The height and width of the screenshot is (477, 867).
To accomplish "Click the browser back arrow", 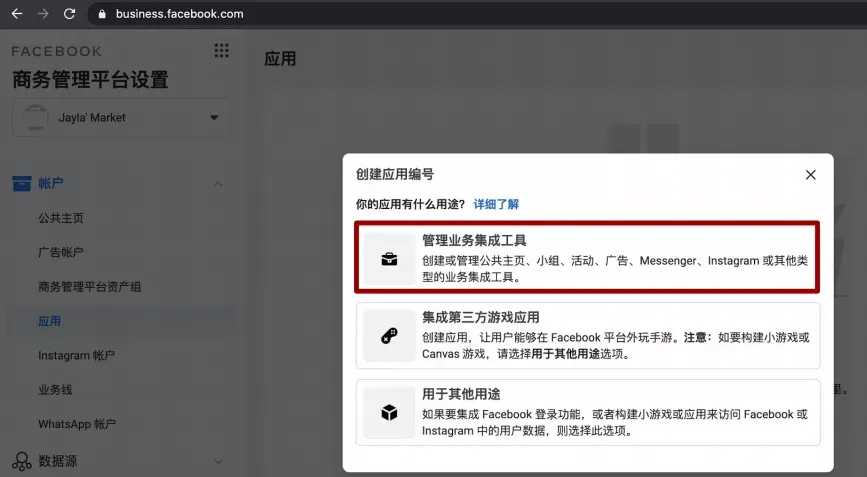I will coord(17,14).
